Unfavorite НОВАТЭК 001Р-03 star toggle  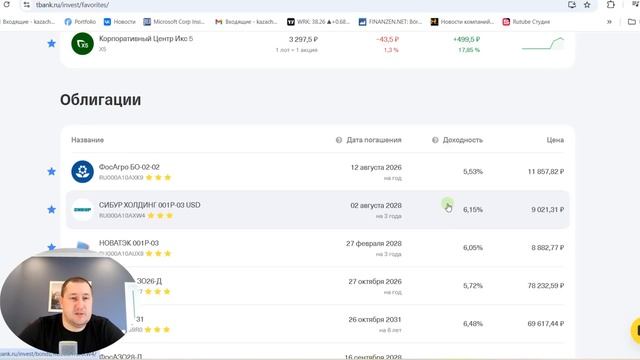point(51,247)
